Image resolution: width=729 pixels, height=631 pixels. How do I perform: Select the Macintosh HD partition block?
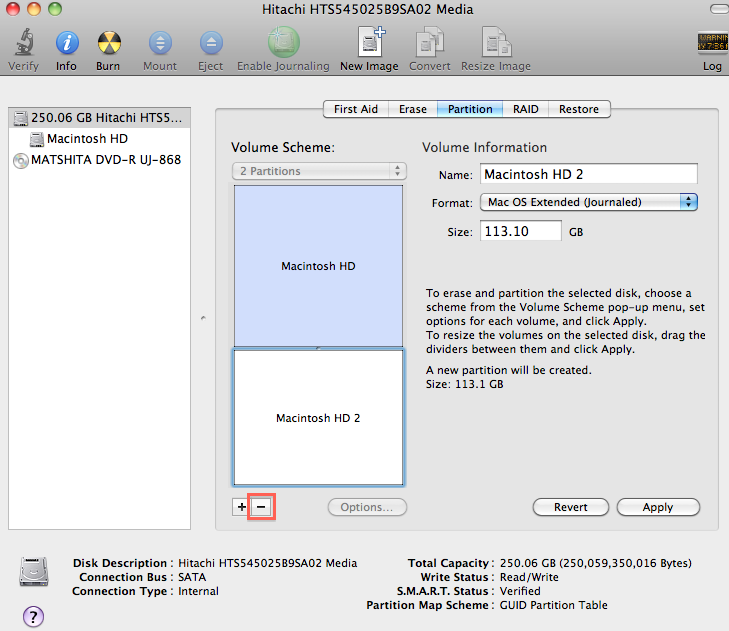point(318,266)
